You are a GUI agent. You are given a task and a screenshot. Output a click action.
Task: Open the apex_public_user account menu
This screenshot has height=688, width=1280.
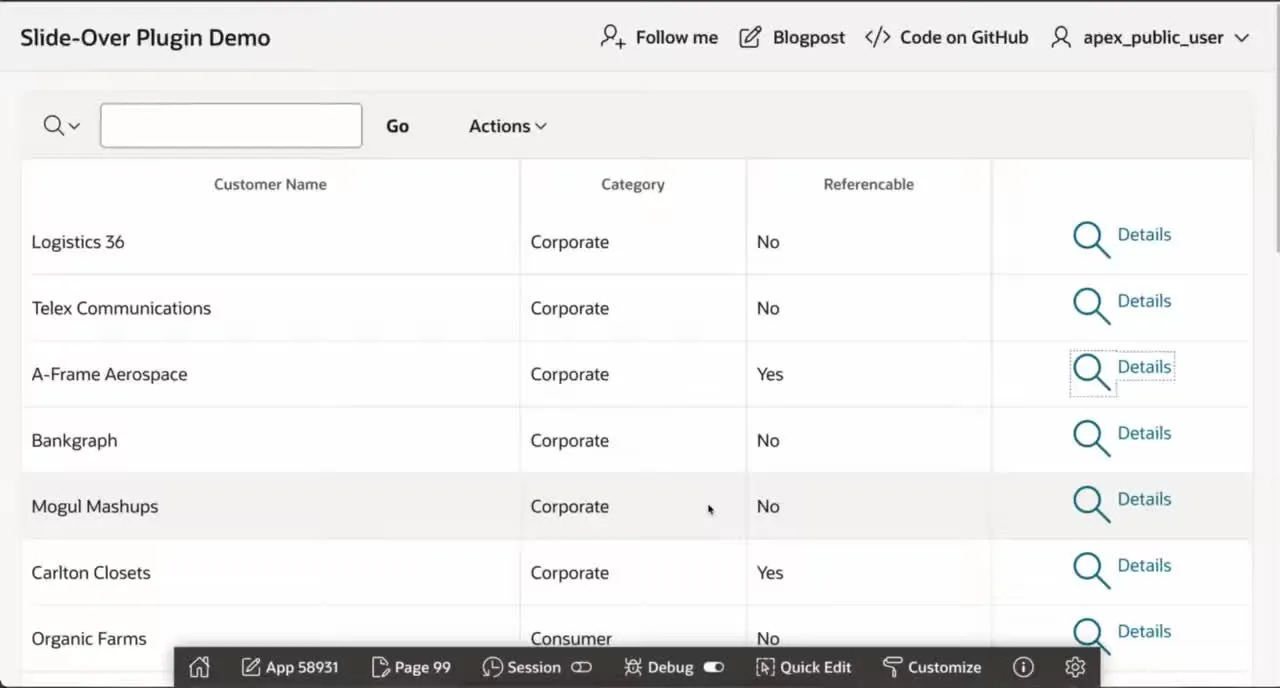click(1150, 38)
